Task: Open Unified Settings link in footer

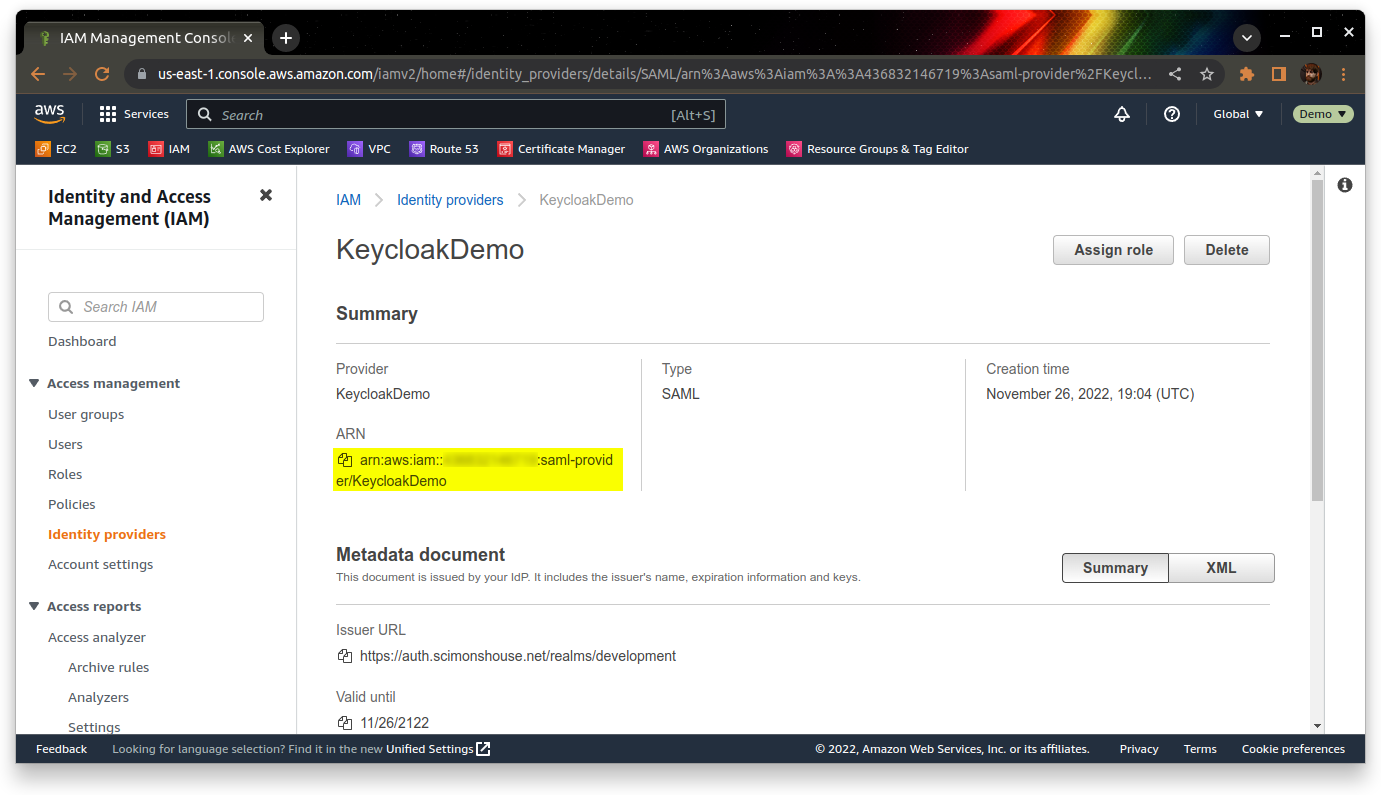Action: click(438, 749)
